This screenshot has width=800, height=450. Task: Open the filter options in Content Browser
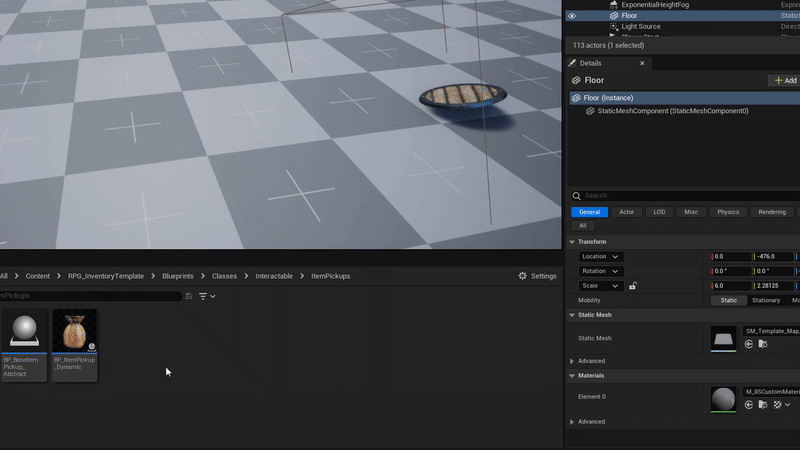coord(207,296)
